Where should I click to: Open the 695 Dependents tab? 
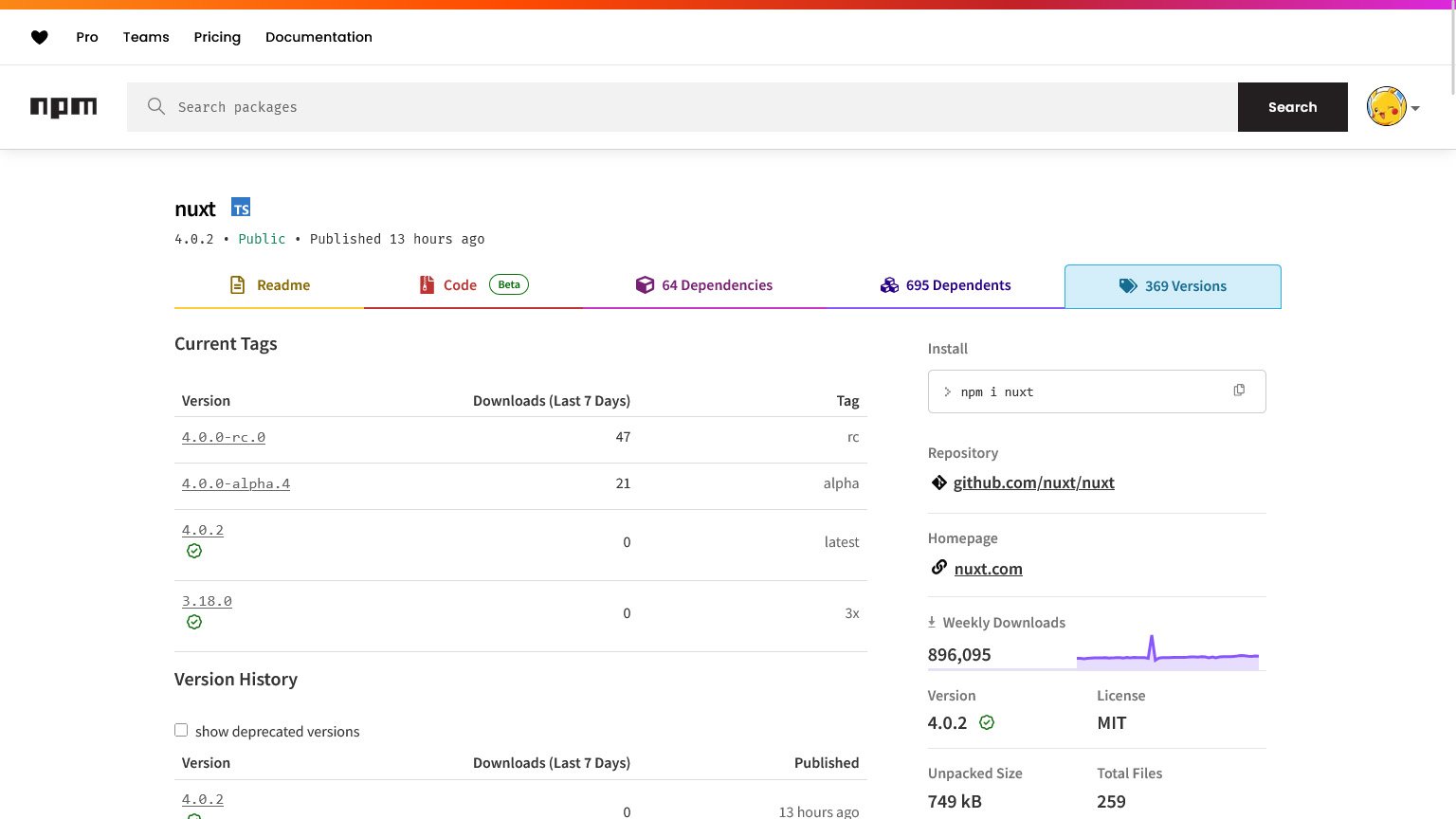tap(945, 285)
